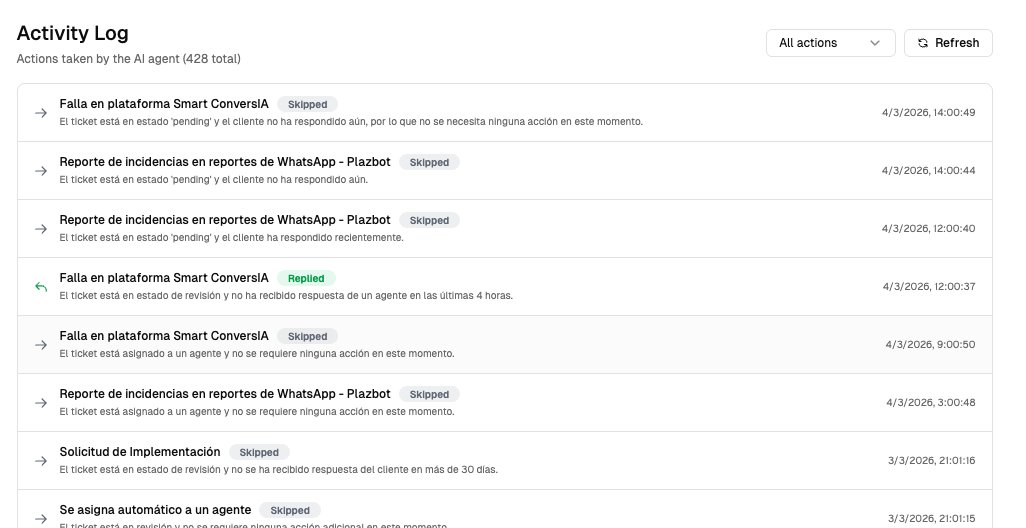Open Falla en plataforma Smart ConversIA at 14:00:49
This screenshot has height=528, width=1026.
tap(164, 104)
